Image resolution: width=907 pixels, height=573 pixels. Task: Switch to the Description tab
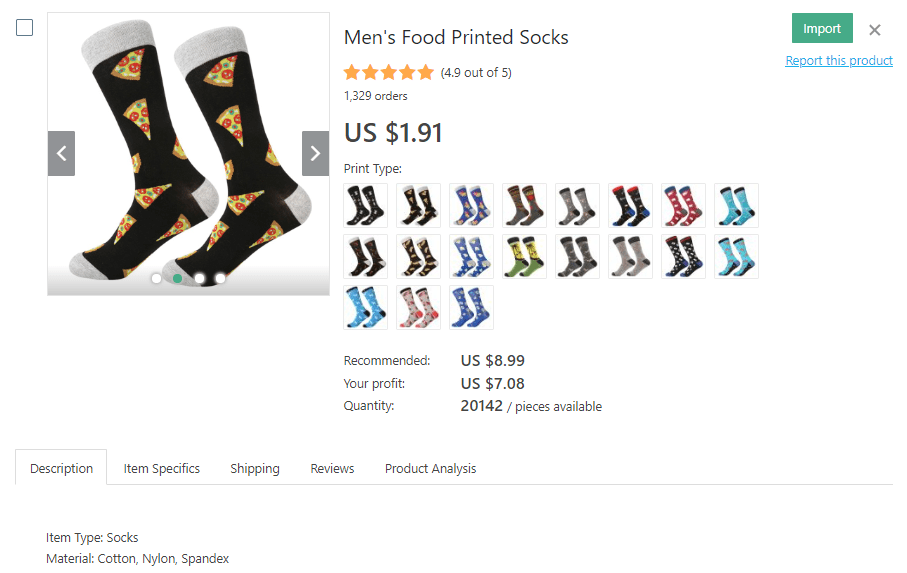tap(61, 468)
